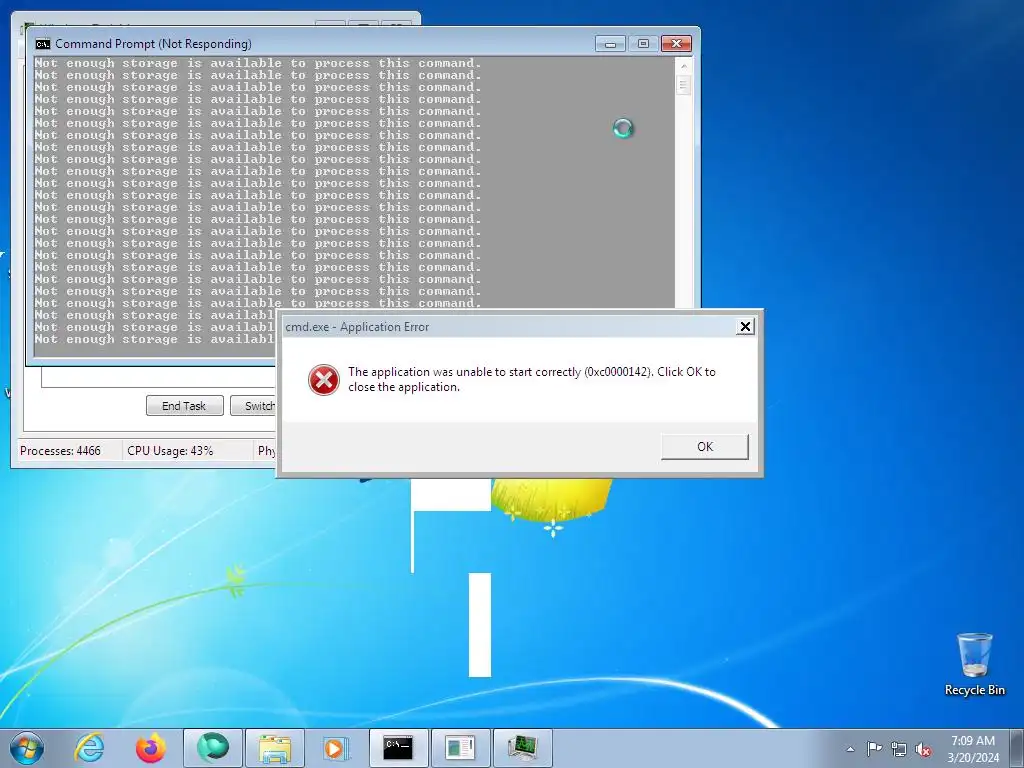Click the Command Prompt vertical scrollbar thumb

pyautogui.click(x=684, y=86)
